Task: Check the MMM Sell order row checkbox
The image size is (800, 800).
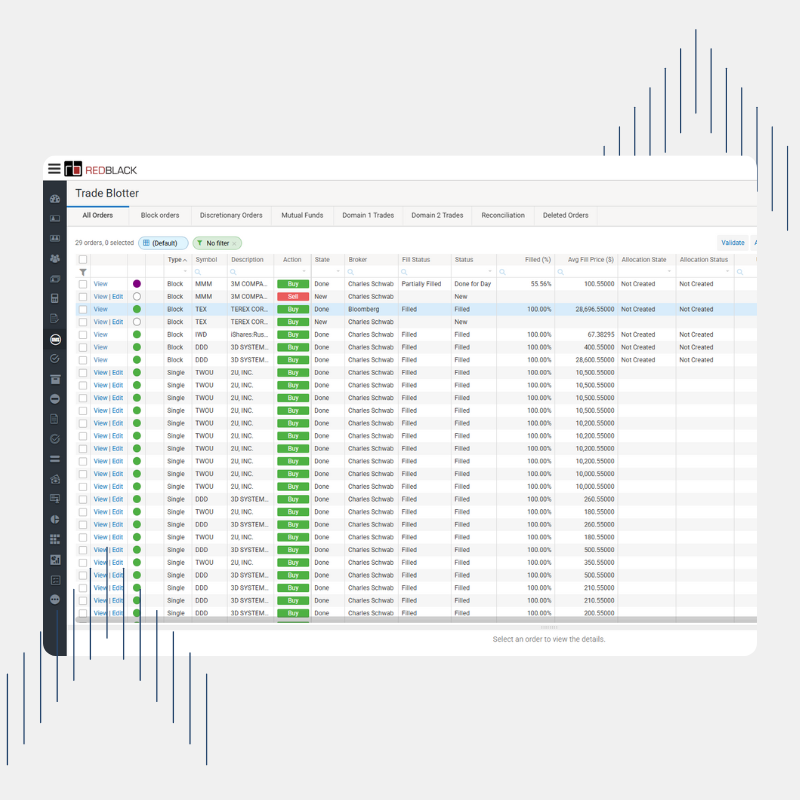Action: (83, 296)
